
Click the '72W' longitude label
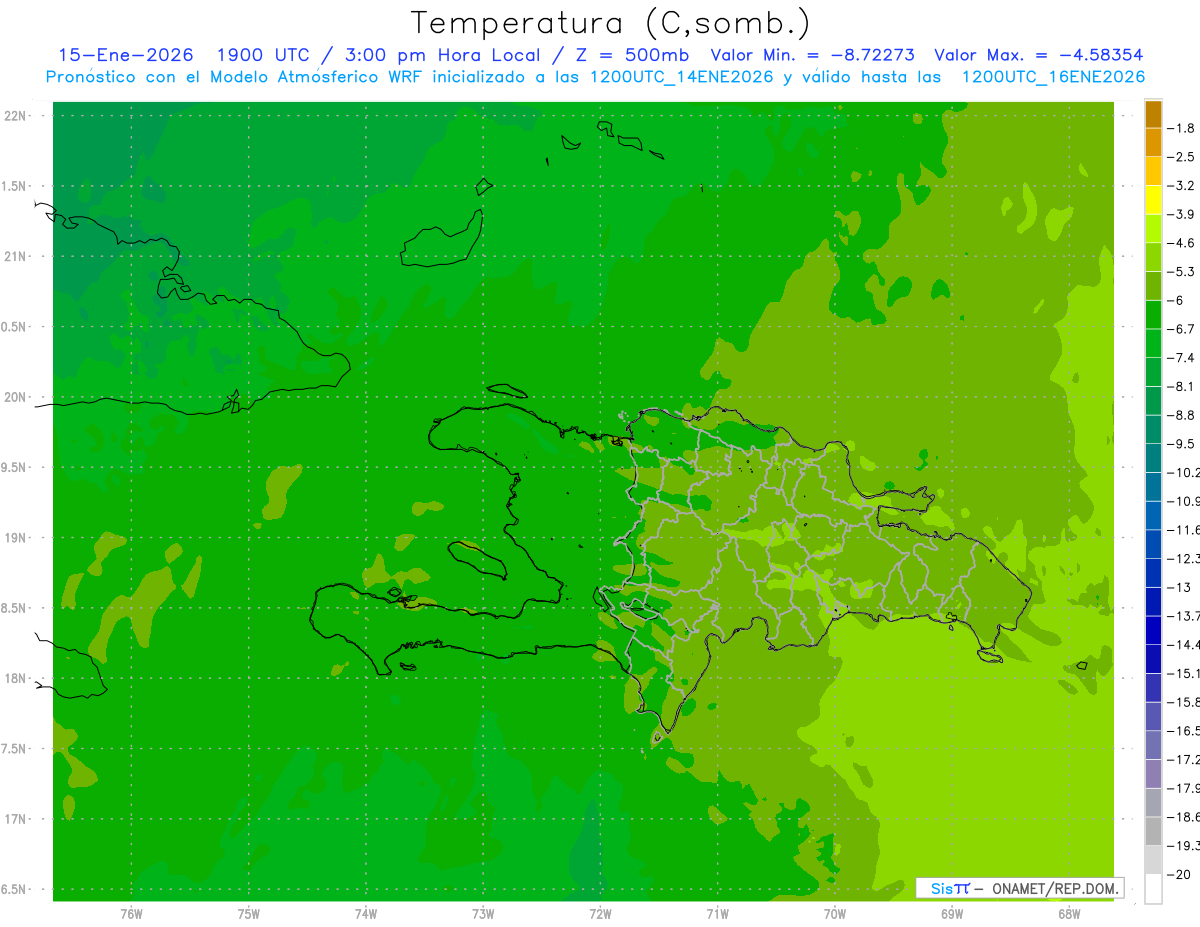pyautogui.click(x=600, y=914)
